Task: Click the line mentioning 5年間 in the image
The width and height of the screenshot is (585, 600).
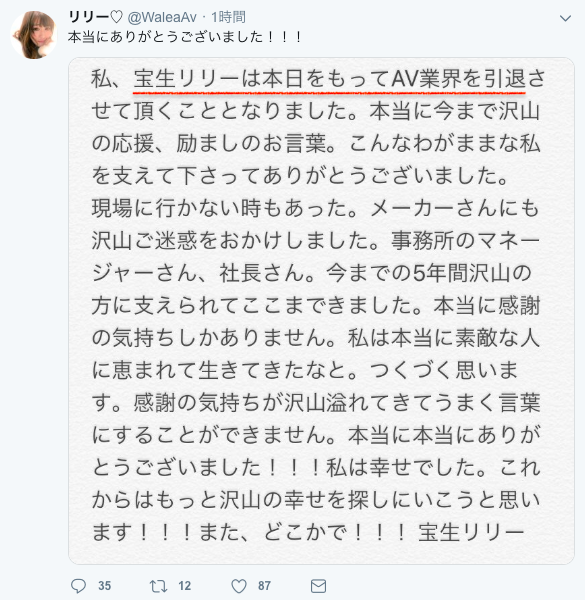Action: point(311,273)
